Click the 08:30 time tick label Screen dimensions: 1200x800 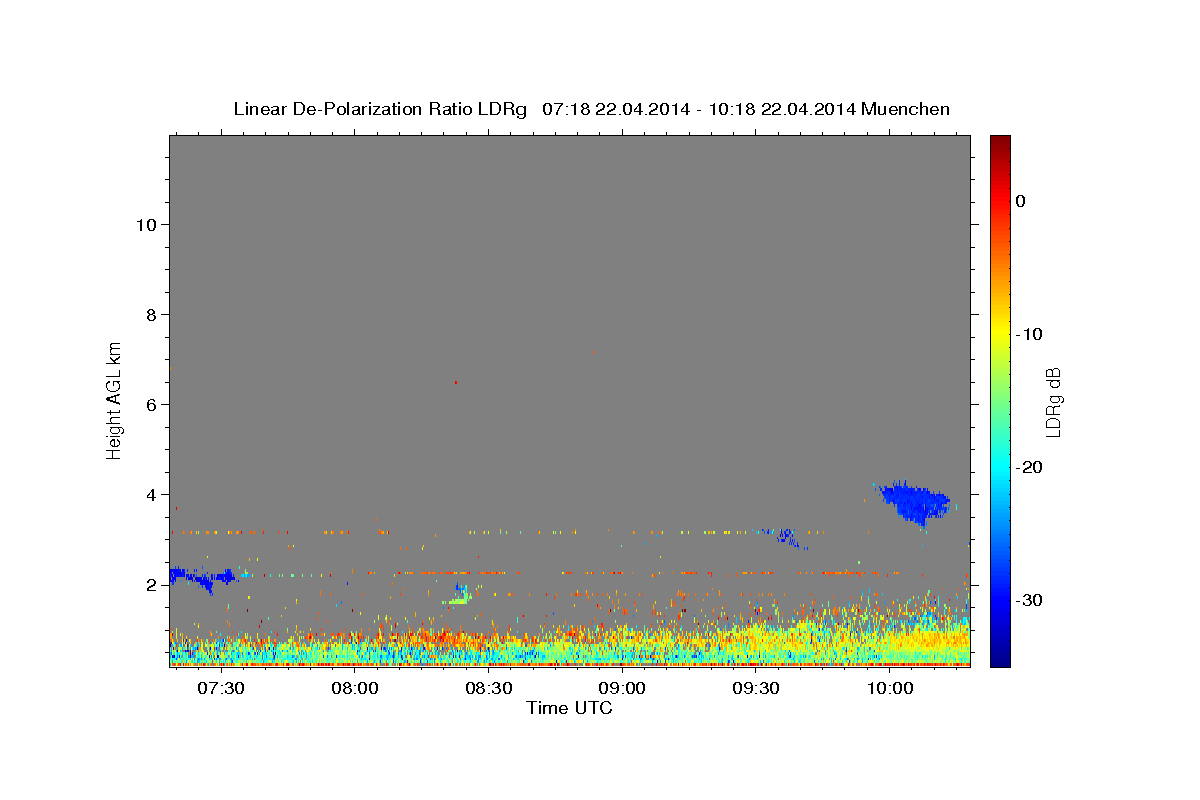(x=488, y=689)
